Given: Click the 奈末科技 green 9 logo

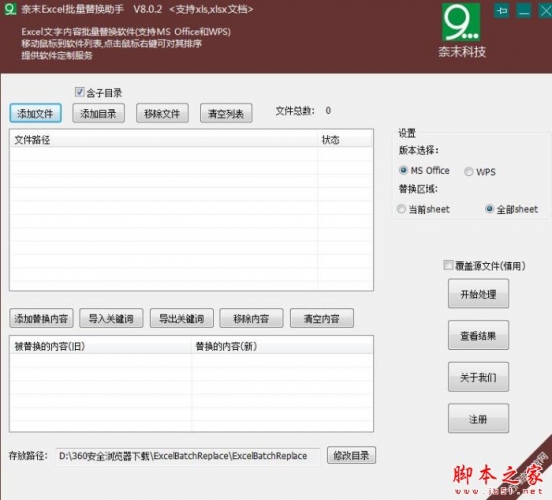Looking at the screenshot, I should tap(462, 22).
